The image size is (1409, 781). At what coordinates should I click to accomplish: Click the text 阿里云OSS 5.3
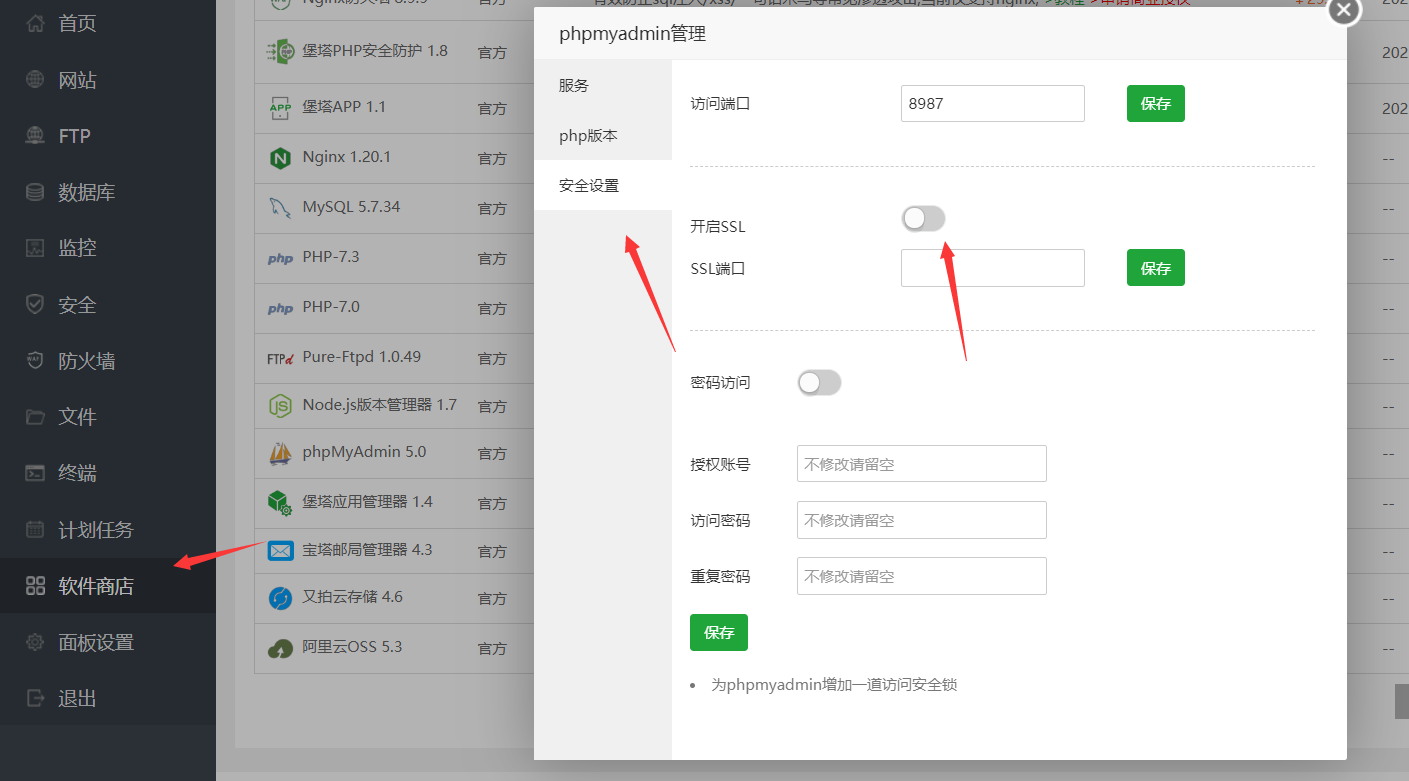tap(352, 646)
